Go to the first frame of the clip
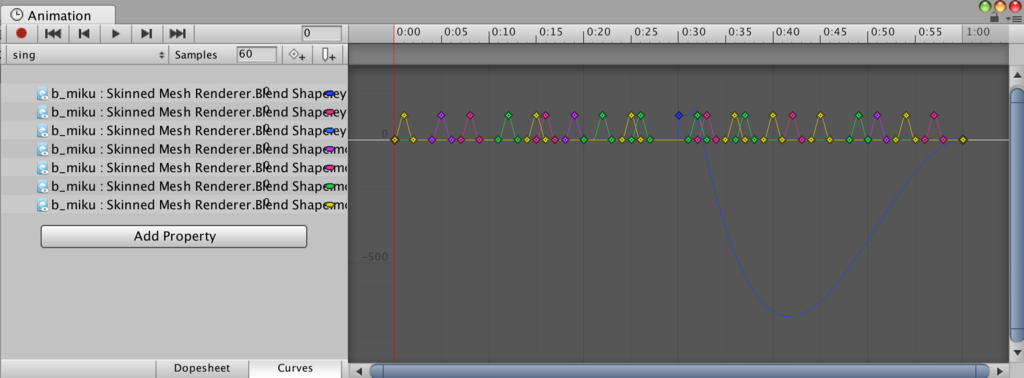Screen dimensions: 1024x378 [53, 33]
